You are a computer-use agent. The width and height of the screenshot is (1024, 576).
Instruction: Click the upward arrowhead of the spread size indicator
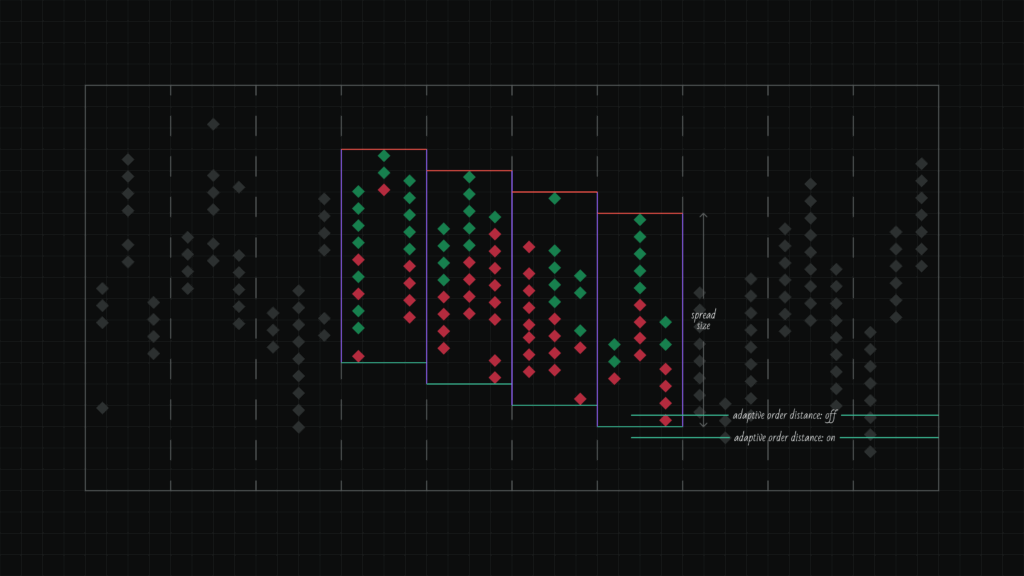pyautogui.click(x=703, y=215)
